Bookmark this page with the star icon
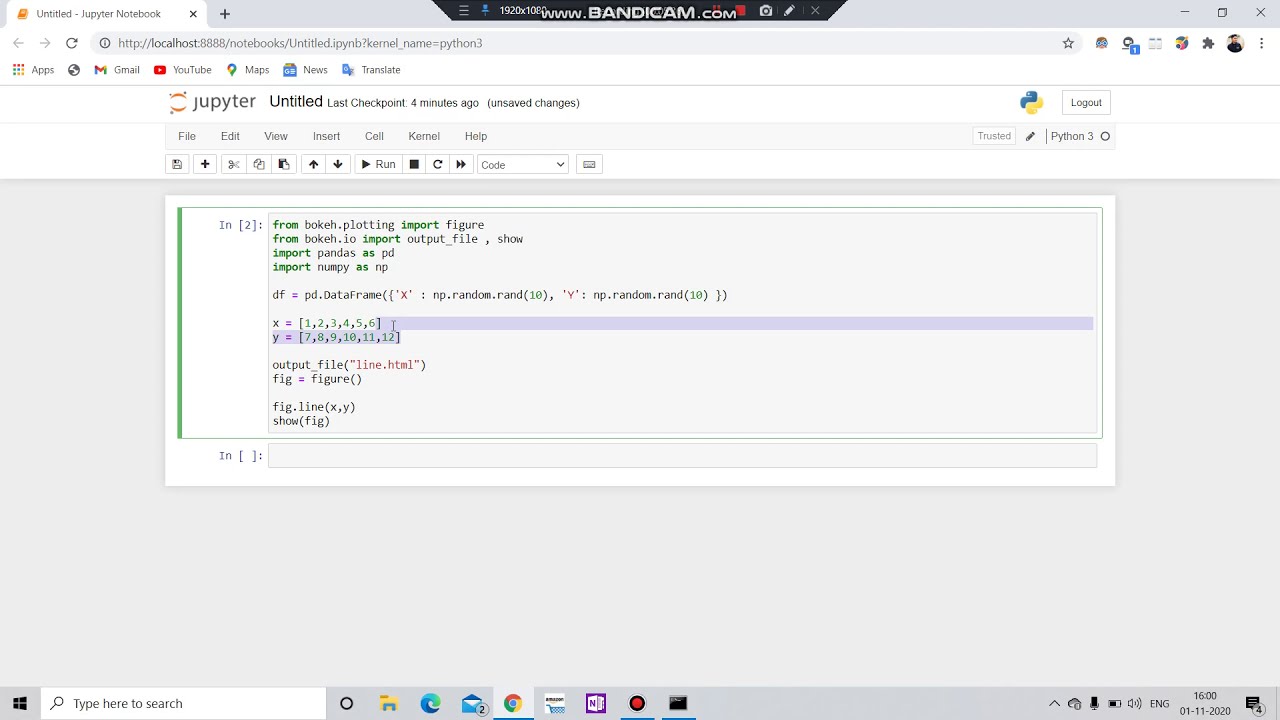Viewport: 1280px width, 720px height. [x=1068, y=43]
